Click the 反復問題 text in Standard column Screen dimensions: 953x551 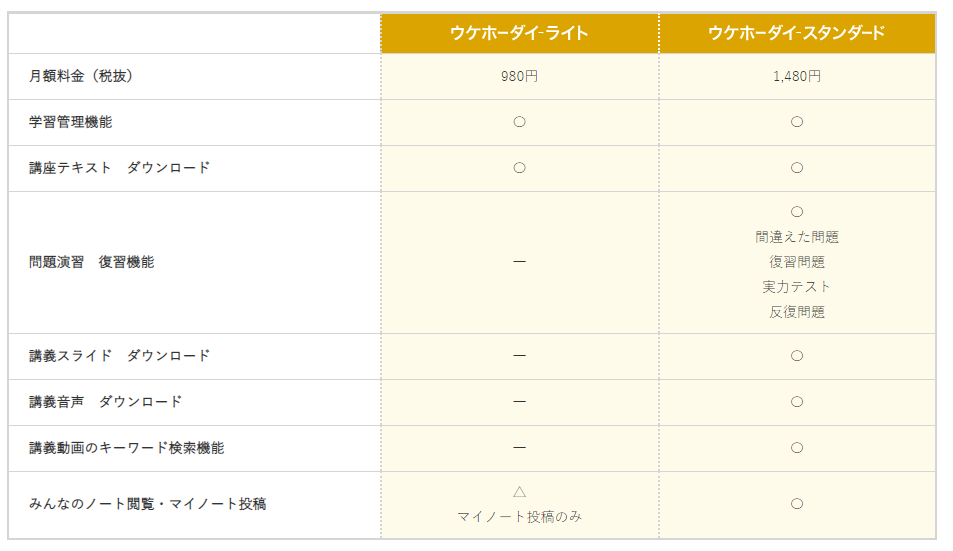pos(797,312)
